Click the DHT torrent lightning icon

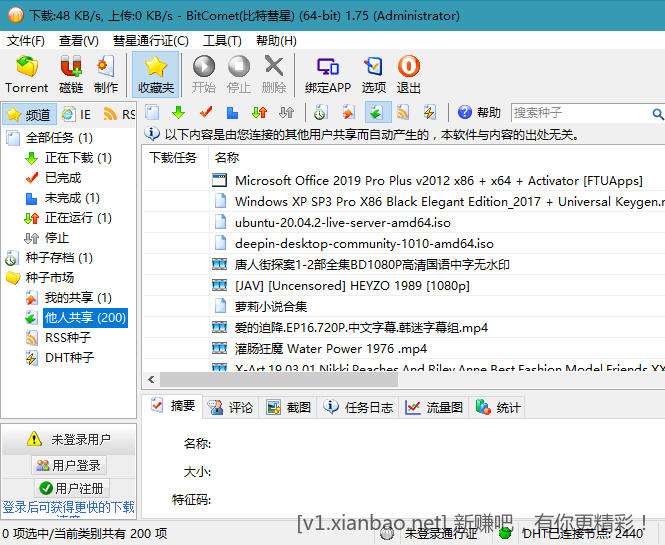click(x=430, y=113)
